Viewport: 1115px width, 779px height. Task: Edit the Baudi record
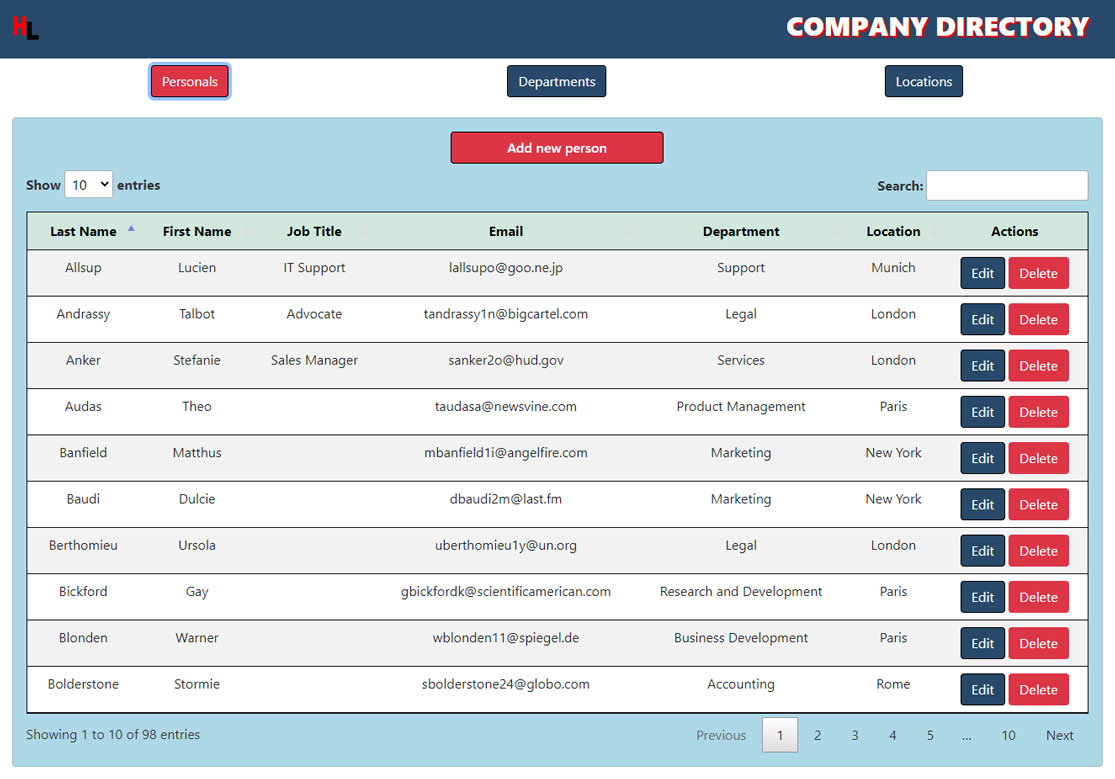click(982, 504)
